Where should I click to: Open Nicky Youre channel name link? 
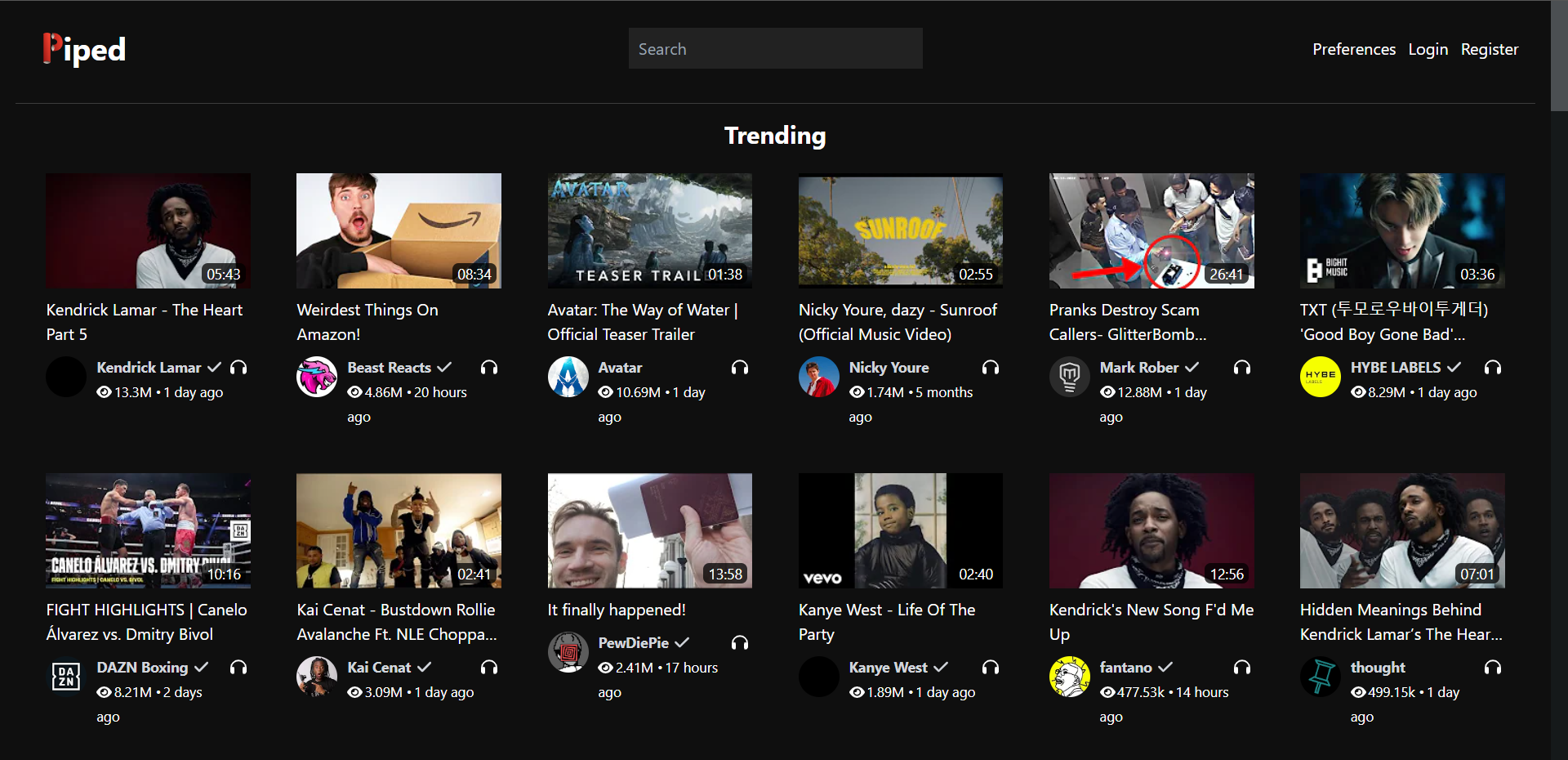tap(889, 368)
